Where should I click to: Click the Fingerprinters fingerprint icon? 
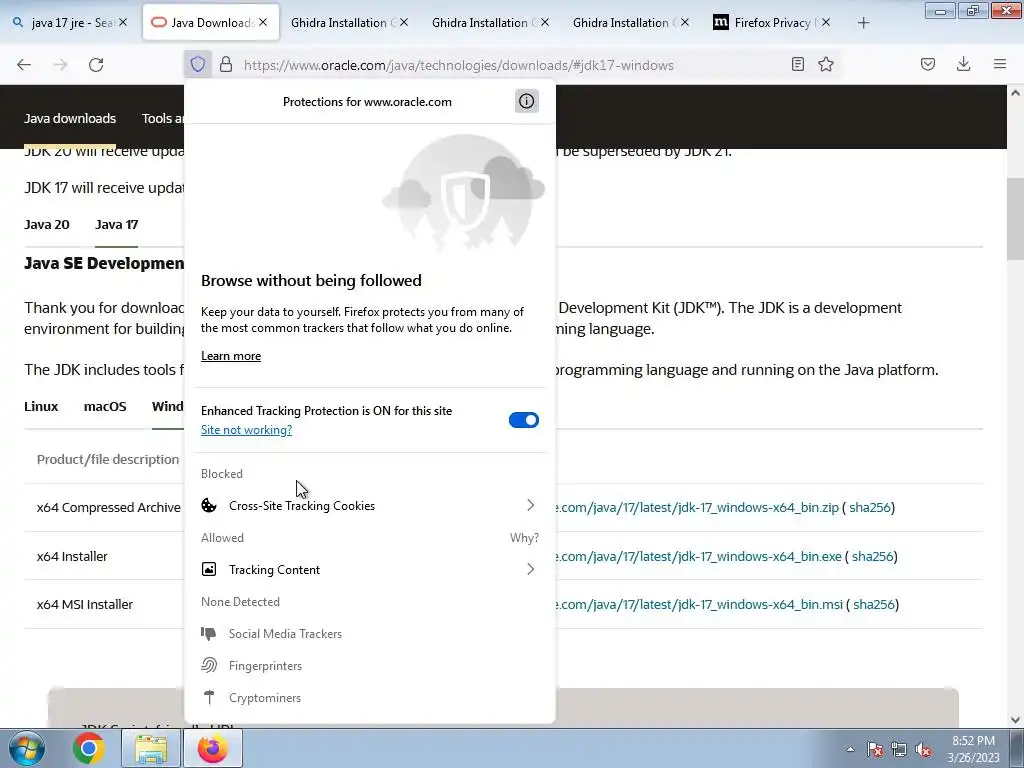coord(209,665)
